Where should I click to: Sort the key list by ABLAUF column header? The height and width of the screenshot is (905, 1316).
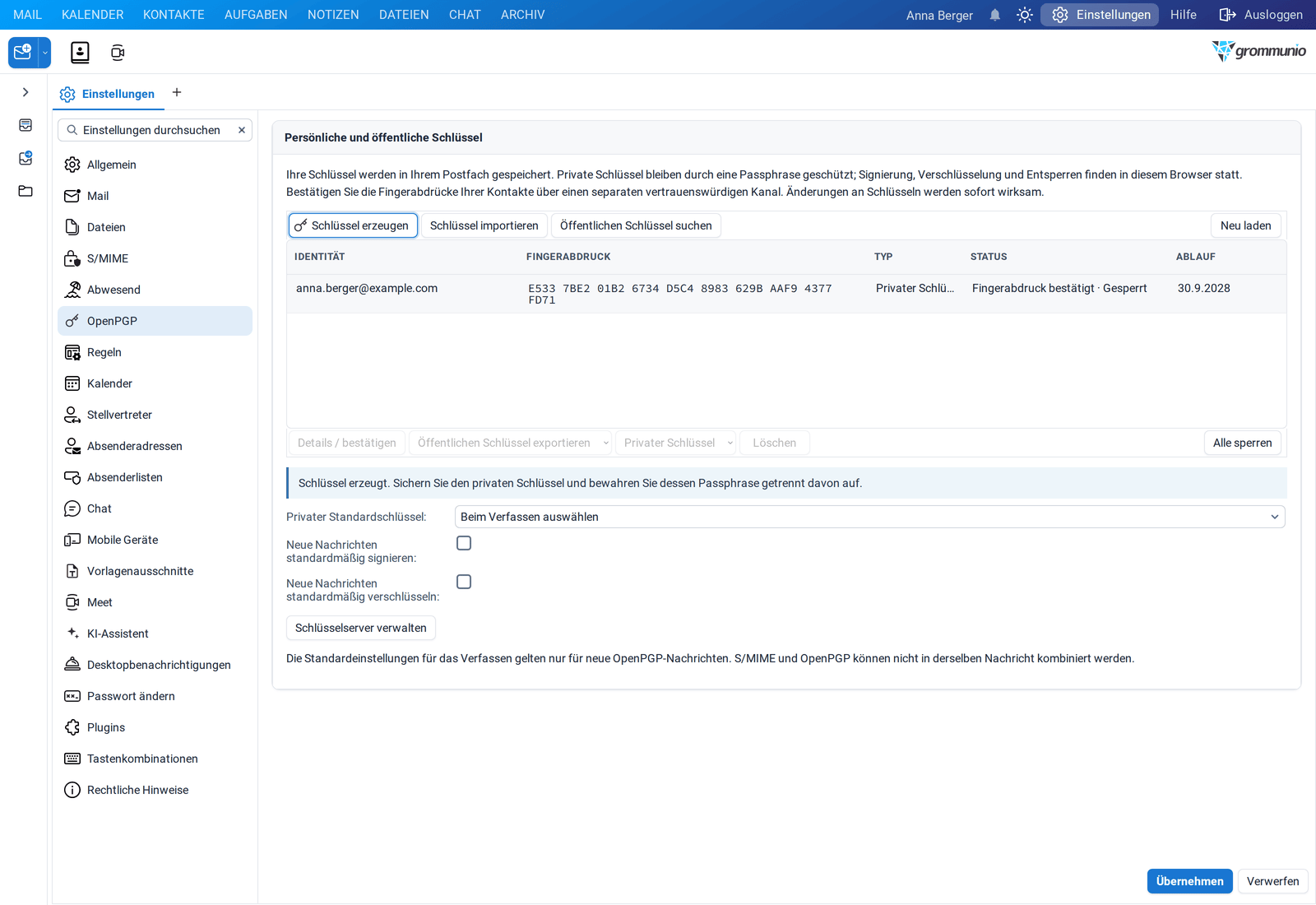[1195, 257]
